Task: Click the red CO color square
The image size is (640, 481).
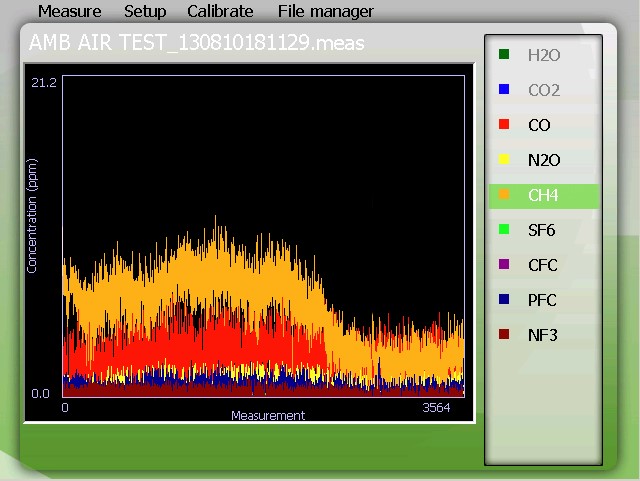Action: [504, 125]
